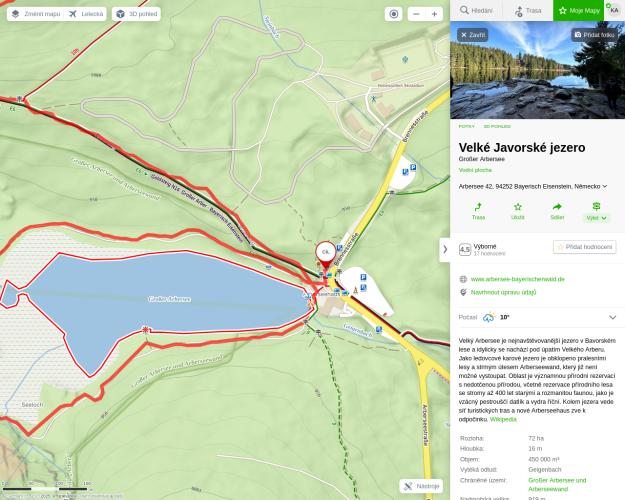Open the Nástroje tools button
625x500 pixels.
pos(421,486)
